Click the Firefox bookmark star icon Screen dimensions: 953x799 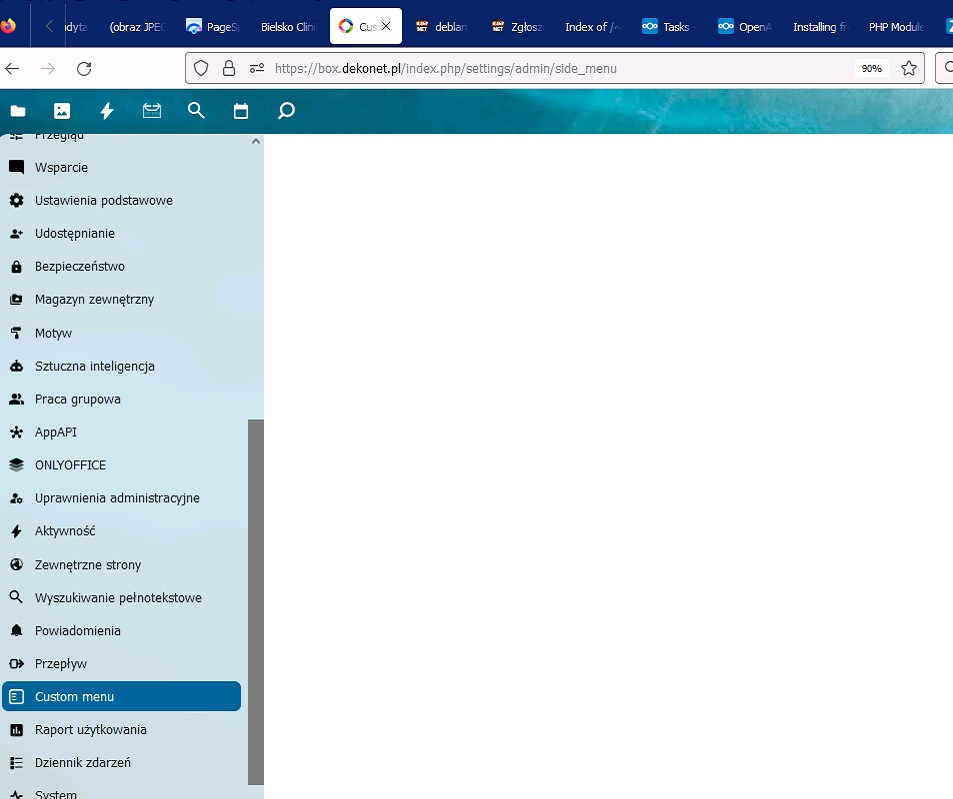(x=908, y=68)
